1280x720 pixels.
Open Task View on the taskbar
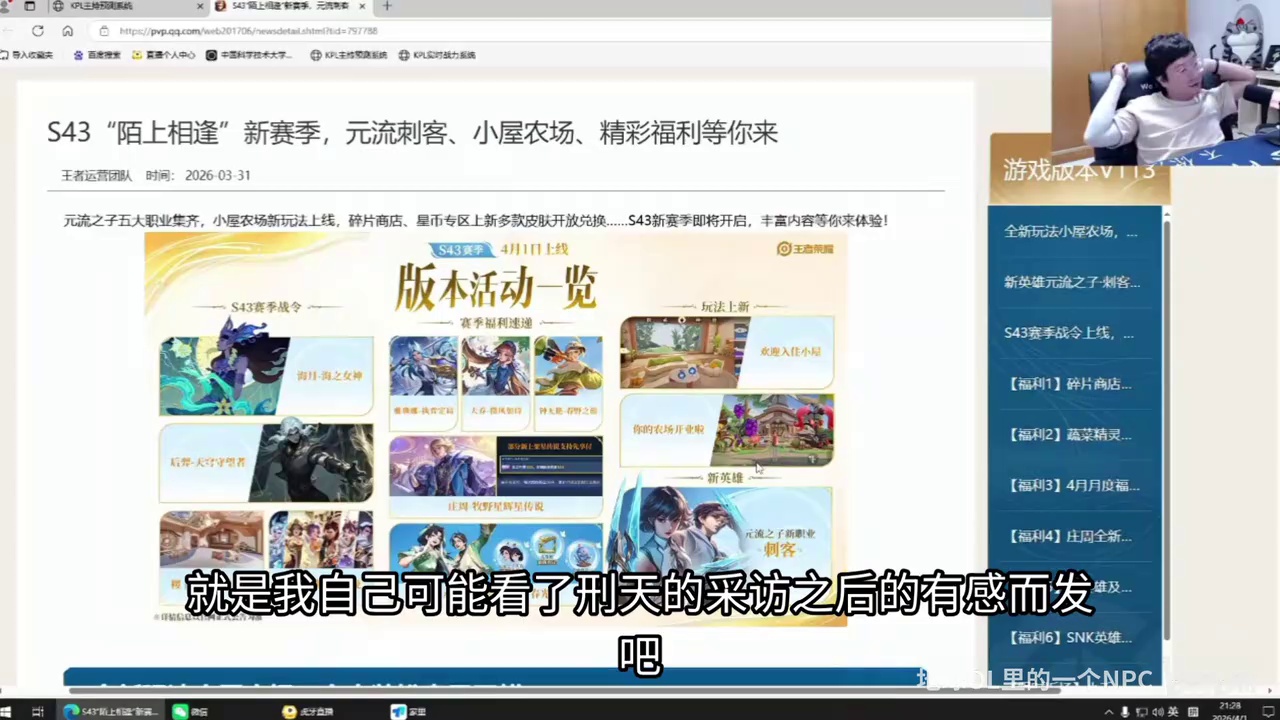point(38,711)
